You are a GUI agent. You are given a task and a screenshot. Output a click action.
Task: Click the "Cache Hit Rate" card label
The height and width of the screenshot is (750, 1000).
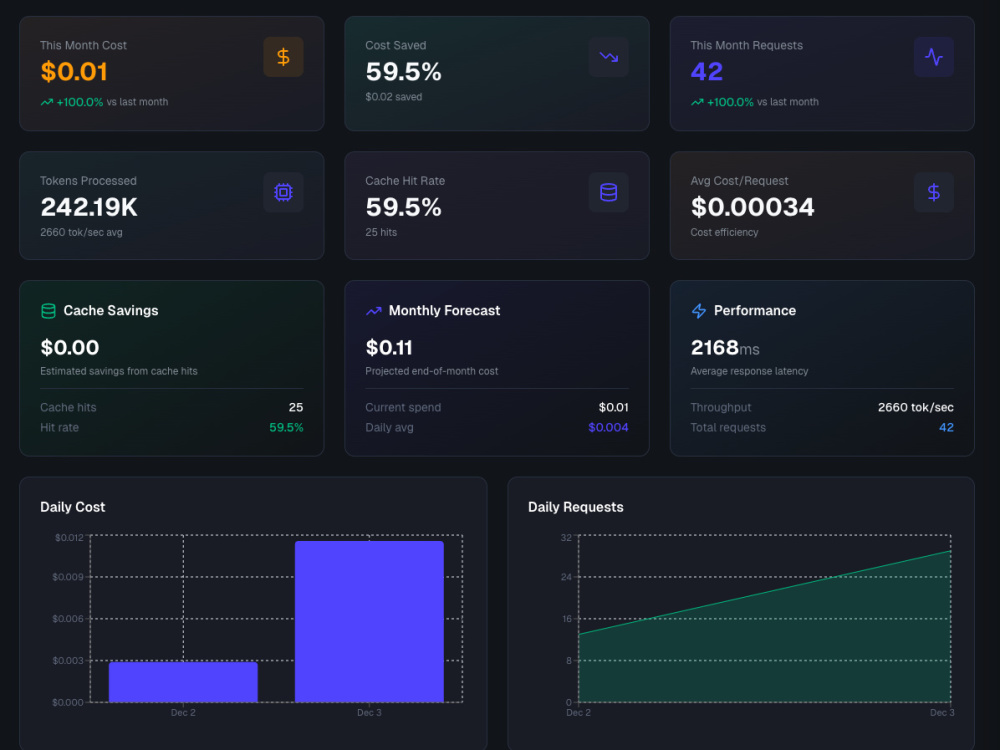click(x=405, y=181)
